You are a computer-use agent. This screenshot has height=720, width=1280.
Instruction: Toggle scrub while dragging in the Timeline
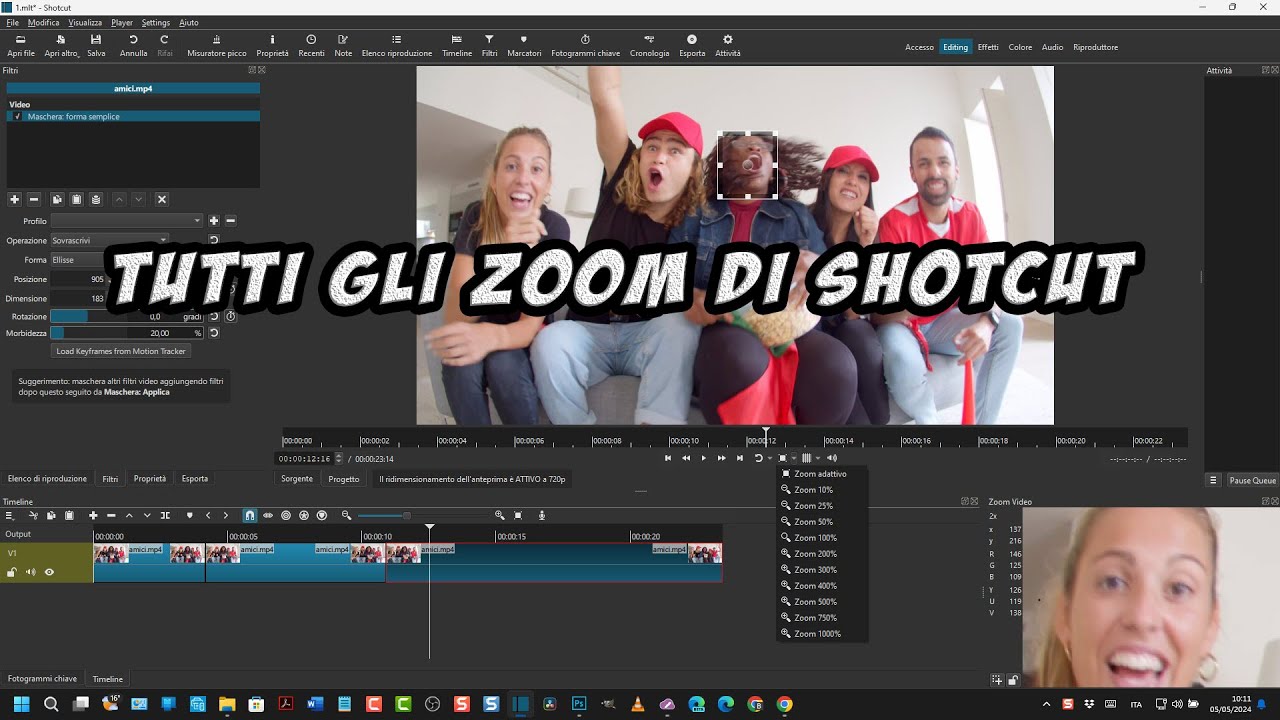click(268, 515)
